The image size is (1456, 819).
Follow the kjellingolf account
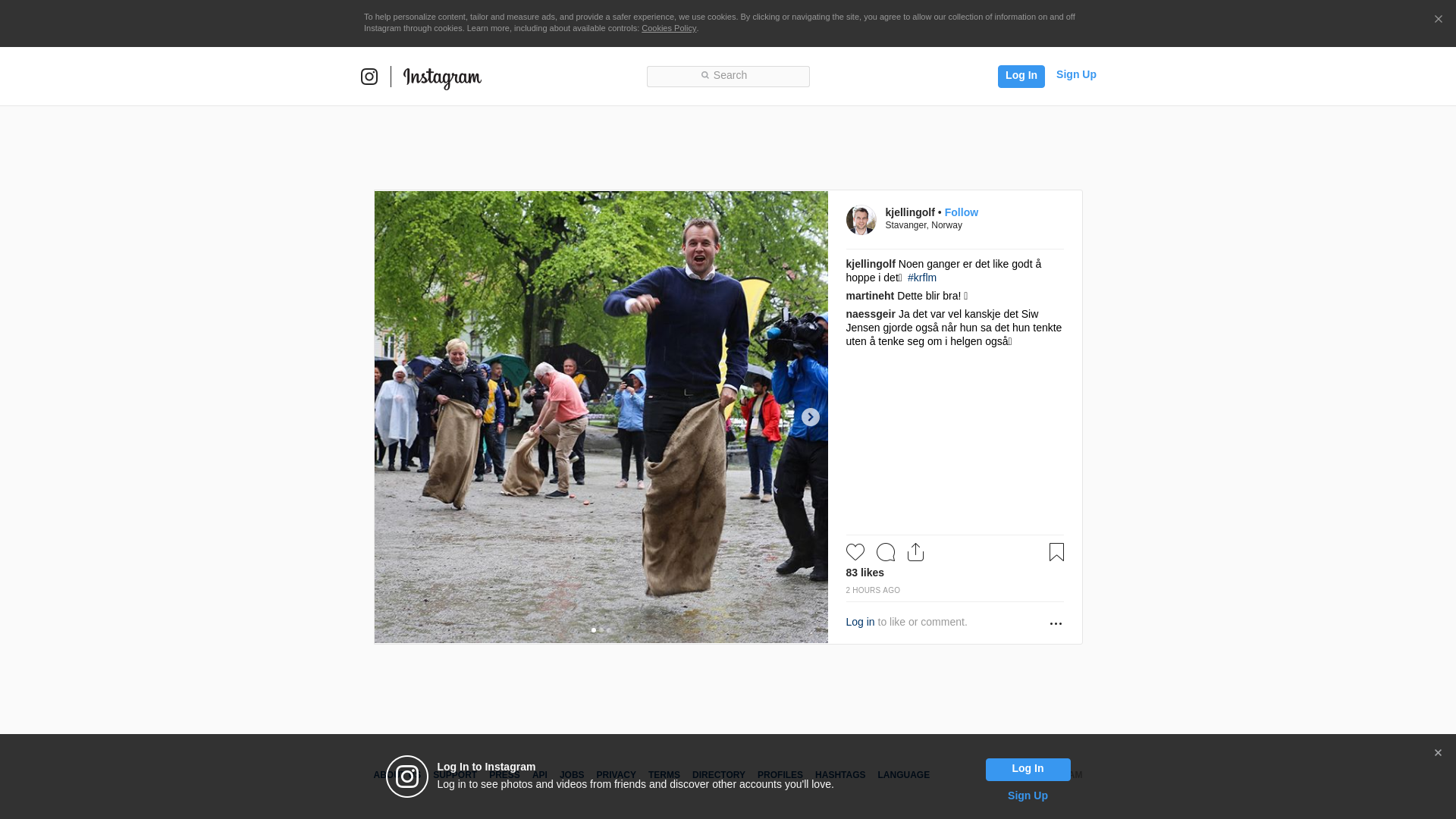coord(961,212)
